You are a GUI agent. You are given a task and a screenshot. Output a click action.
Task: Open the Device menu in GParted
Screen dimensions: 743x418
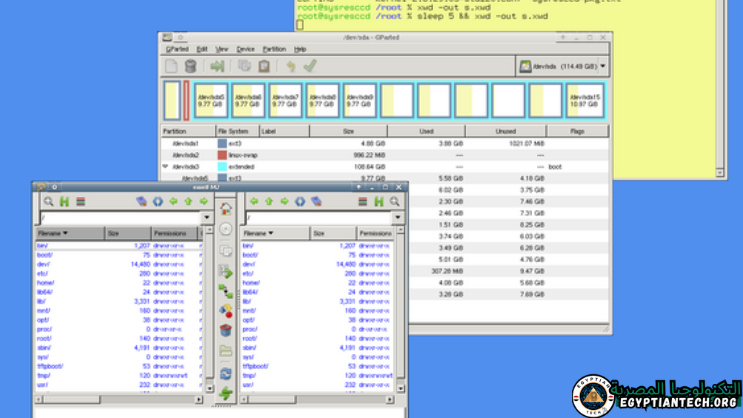(x=245, y=49)
